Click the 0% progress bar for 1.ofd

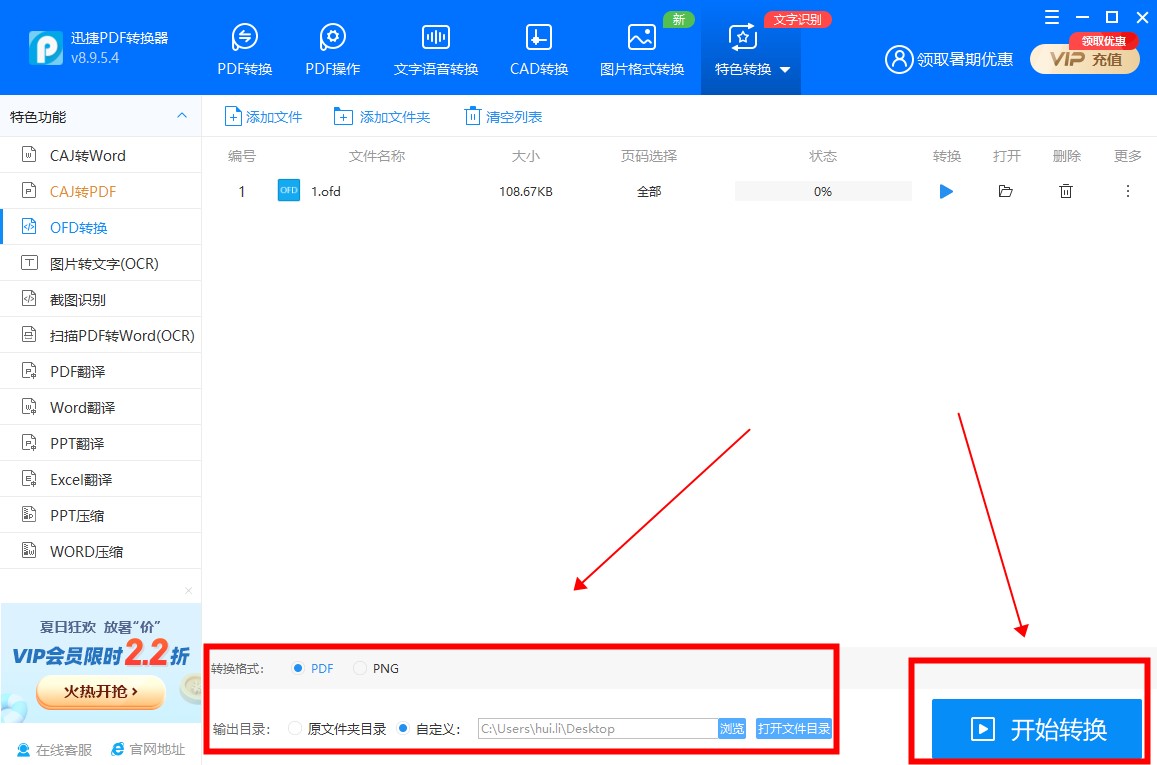(x=822, y=191)
